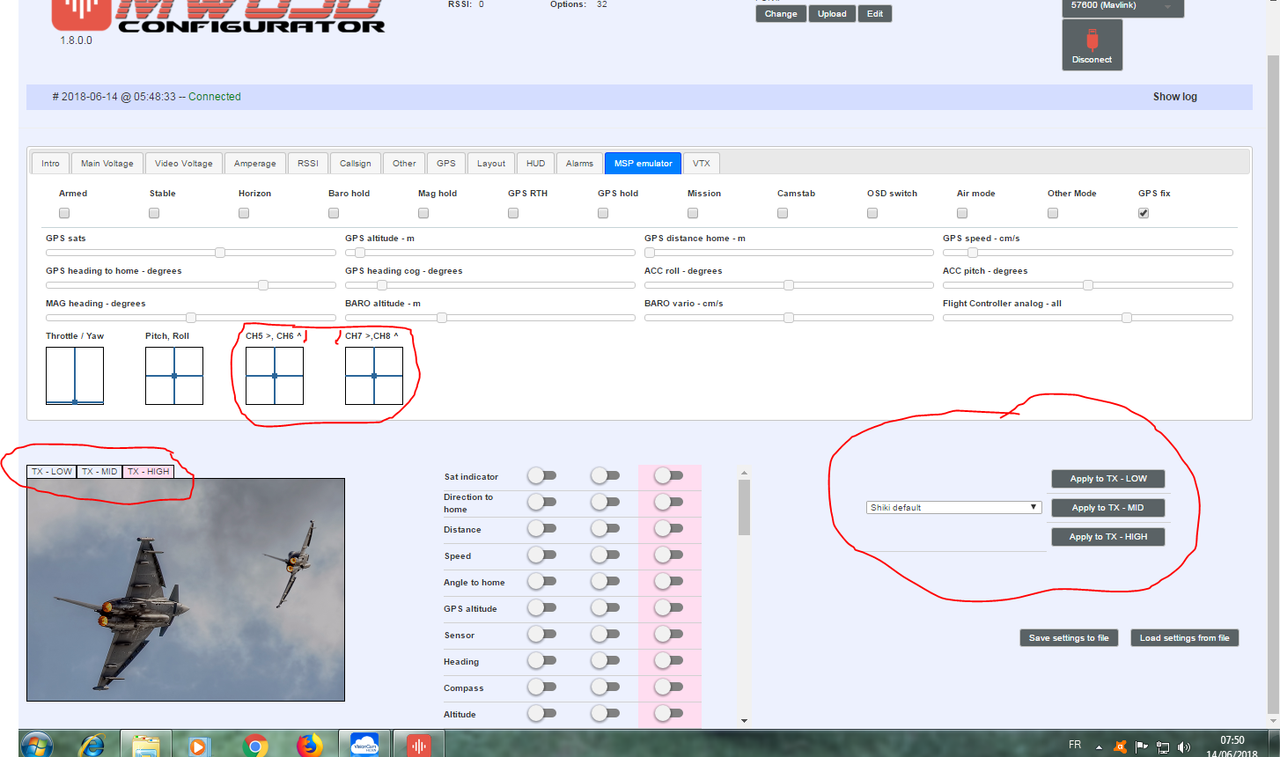Toggle pink-column Compass switch
The height and width of the screenshot is (757, 1280).
[x=668, y=687]
